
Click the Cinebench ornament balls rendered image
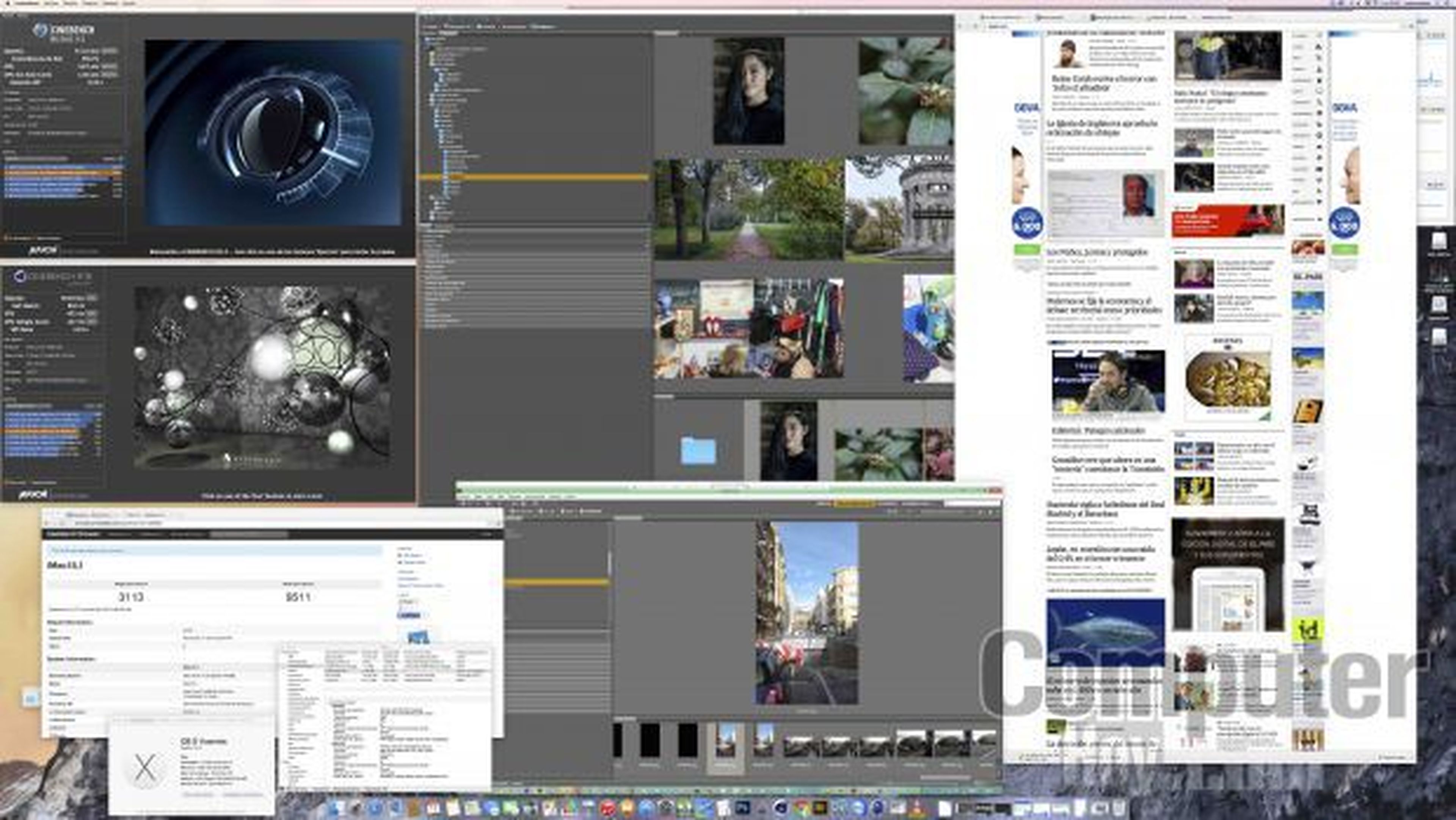262,377
